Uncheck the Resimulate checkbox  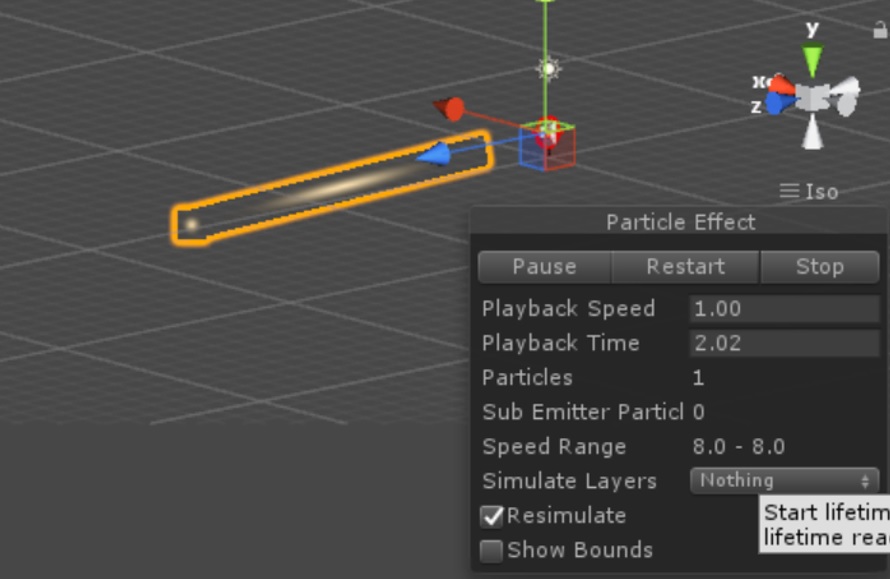492,516
